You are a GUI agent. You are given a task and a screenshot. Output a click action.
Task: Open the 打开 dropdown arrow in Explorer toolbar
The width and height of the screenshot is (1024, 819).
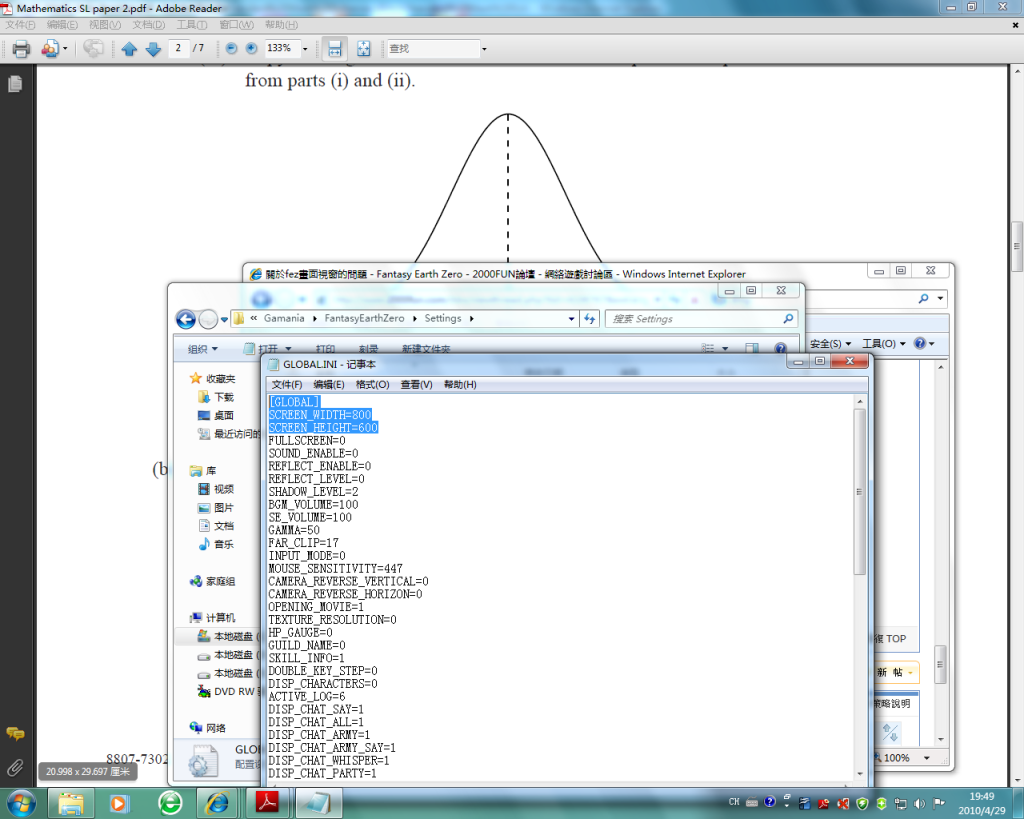coord(288,349)
